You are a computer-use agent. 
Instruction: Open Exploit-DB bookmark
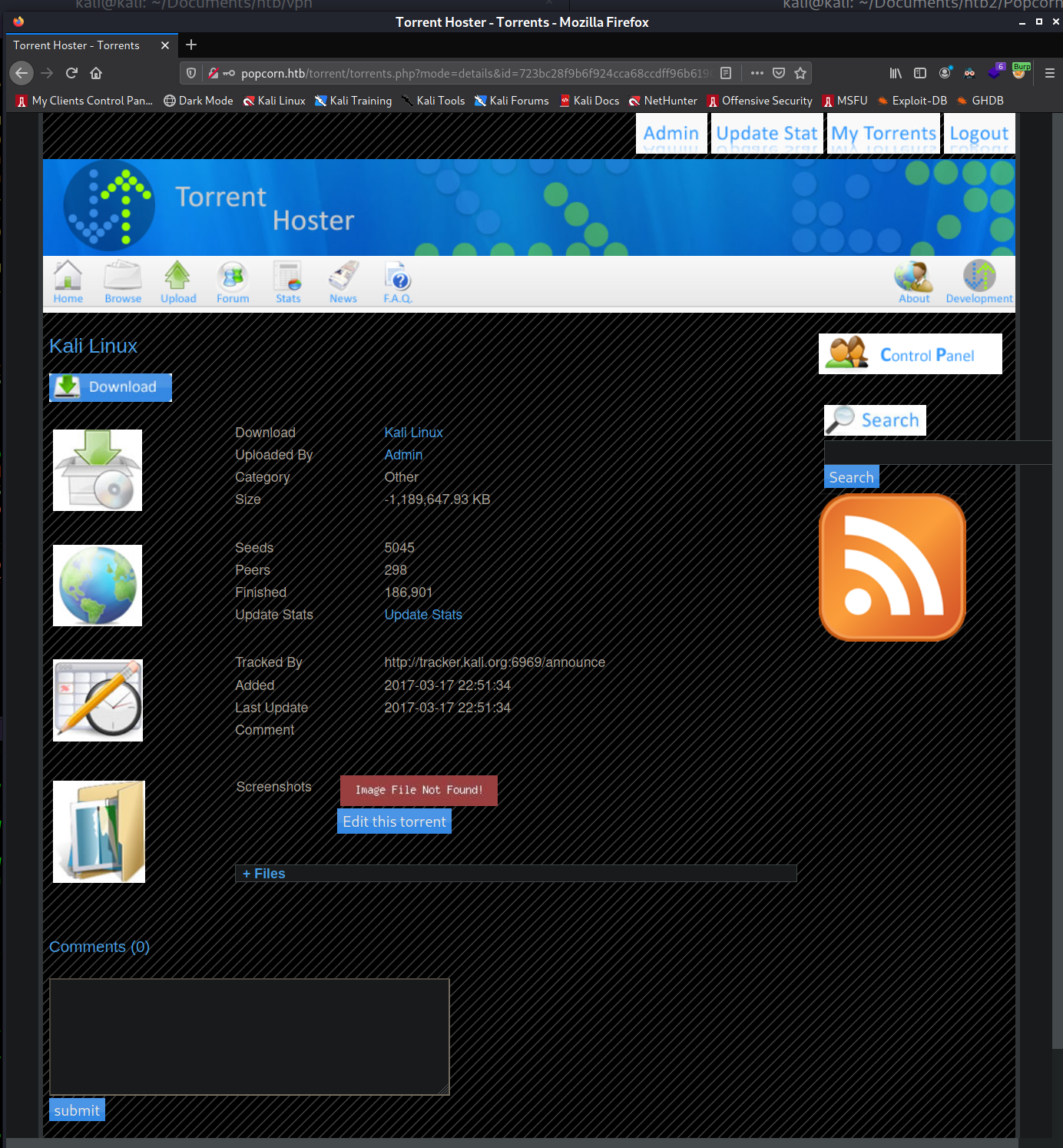(912, 101)
